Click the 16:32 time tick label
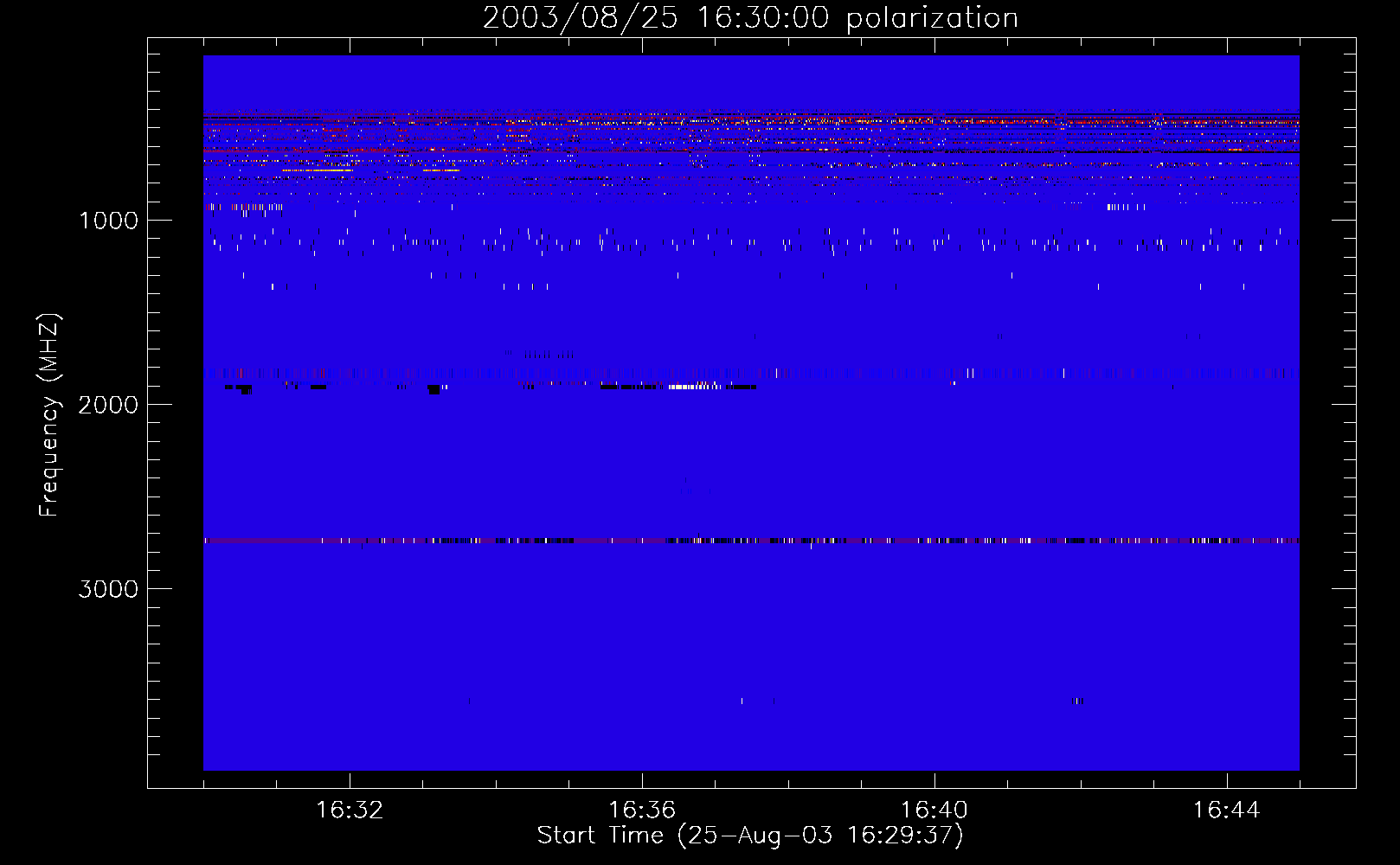The height and width of the screenshot is (865, 1400). 350,811
